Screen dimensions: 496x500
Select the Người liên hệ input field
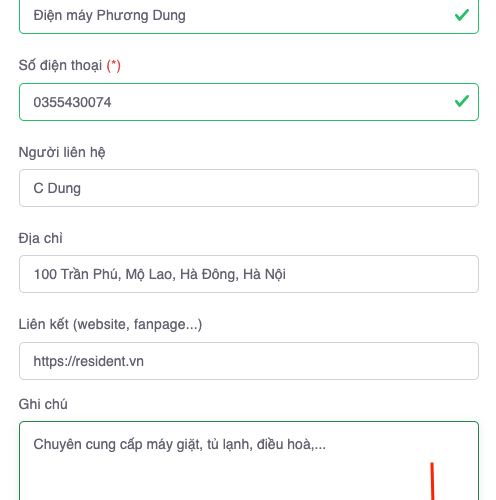[249, 188]
